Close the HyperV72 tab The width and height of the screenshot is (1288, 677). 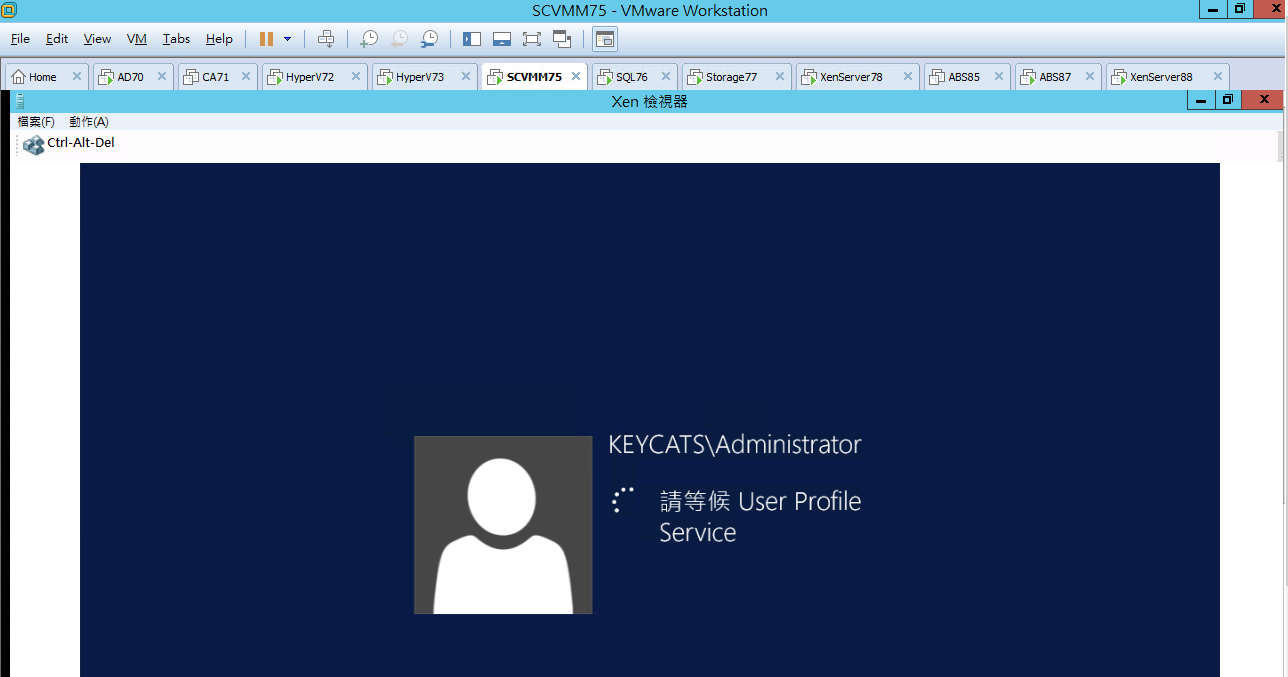[x=355, y=76]
